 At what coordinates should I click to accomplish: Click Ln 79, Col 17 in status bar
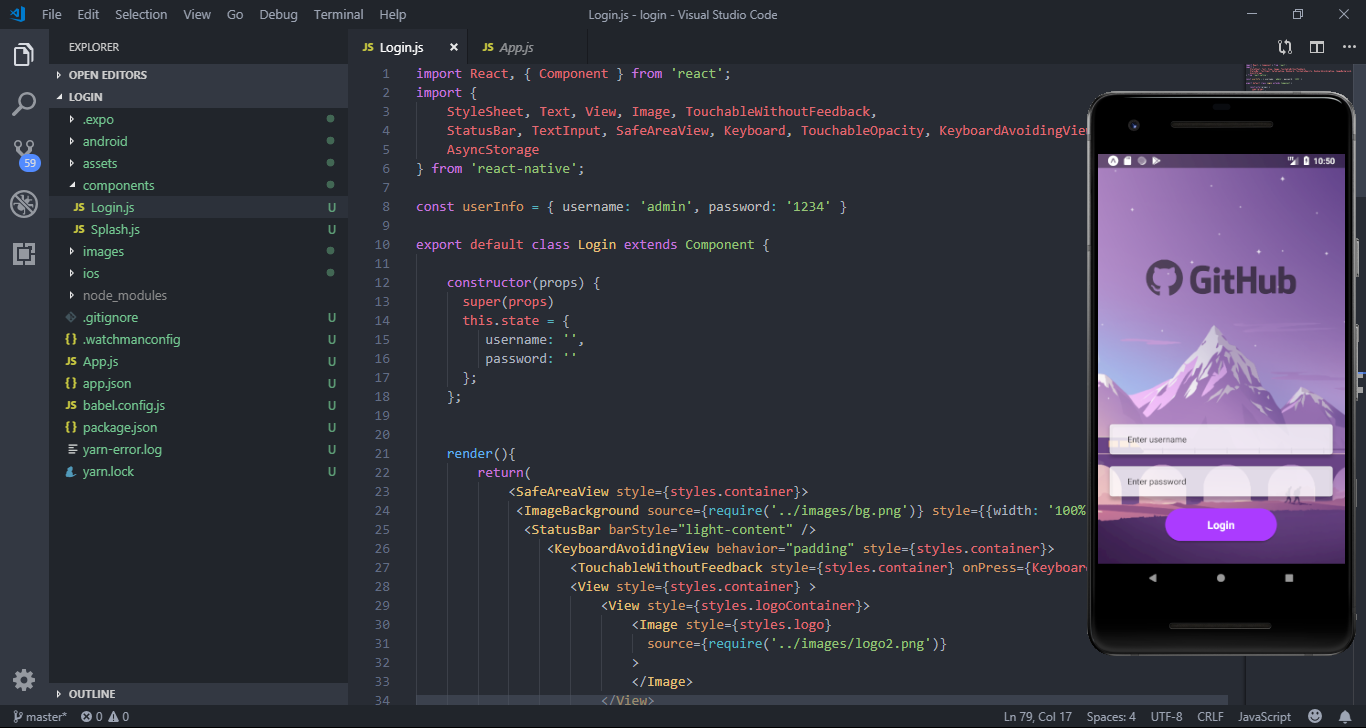coord(1037,716)
